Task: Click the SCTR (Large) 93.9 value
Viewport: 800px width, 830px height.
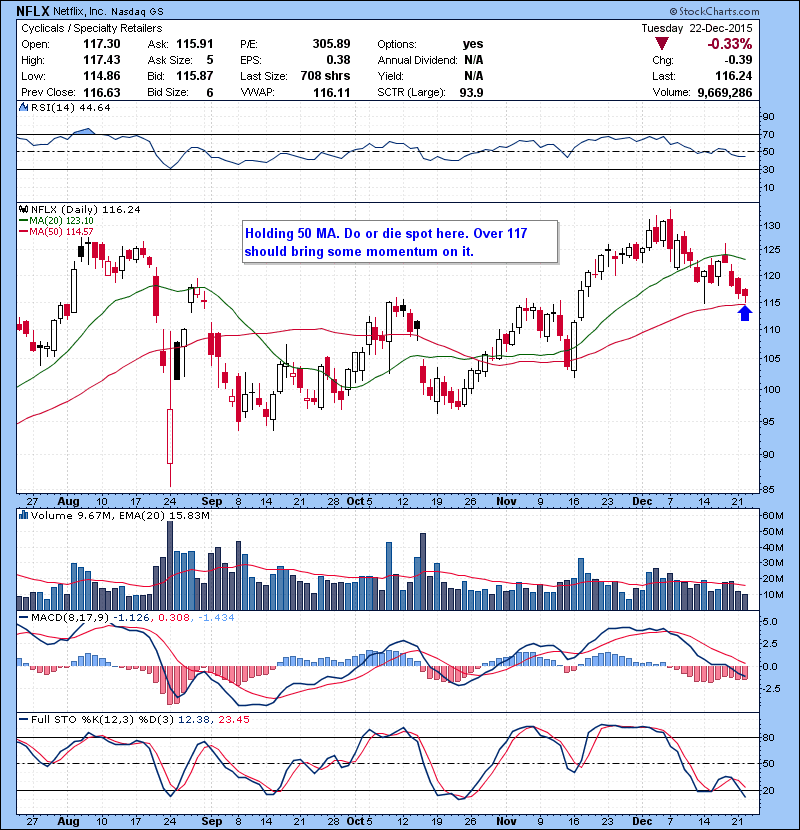Action: (x=470, y=92)
